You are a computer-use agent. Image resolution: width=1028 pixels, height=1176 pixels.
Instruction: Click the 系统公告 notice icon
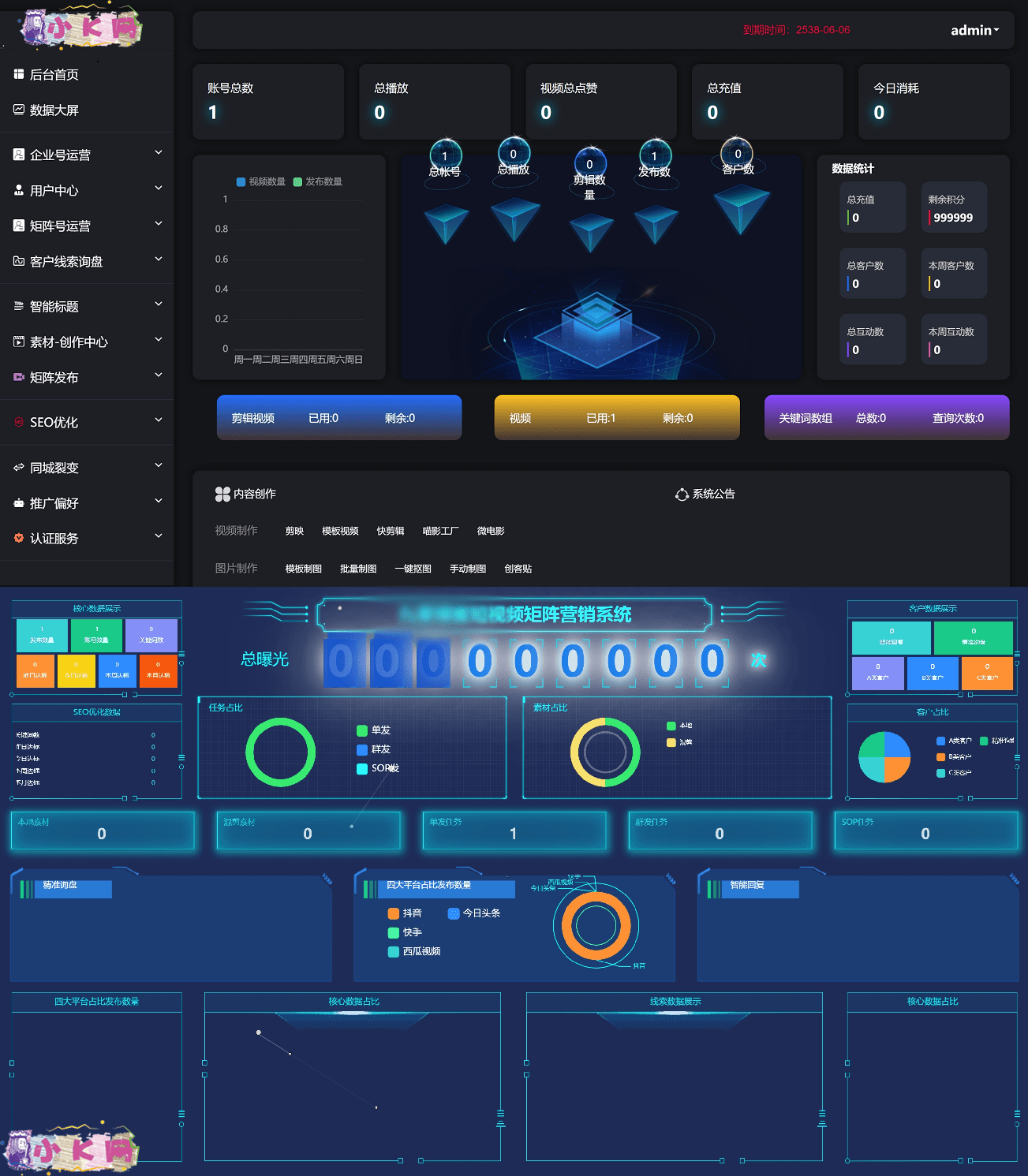point(682,495)
